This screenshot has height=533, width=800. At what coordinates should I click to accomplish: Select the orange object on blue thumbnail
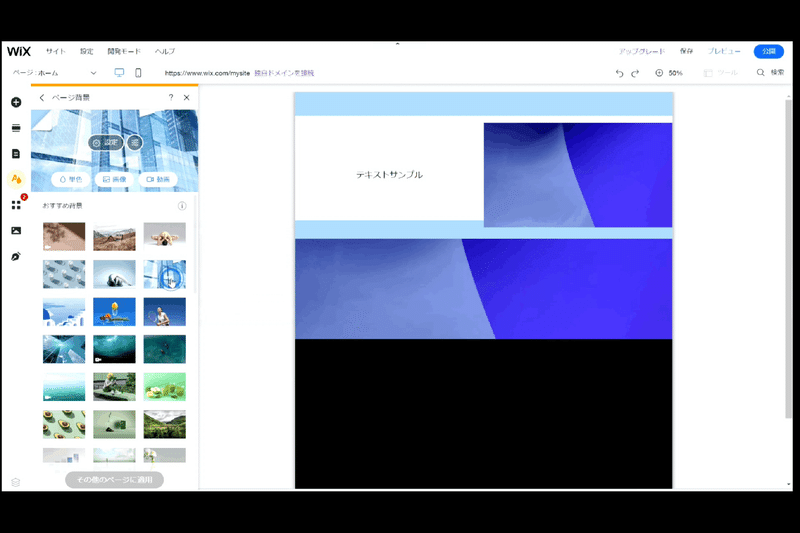coord(114,312)
